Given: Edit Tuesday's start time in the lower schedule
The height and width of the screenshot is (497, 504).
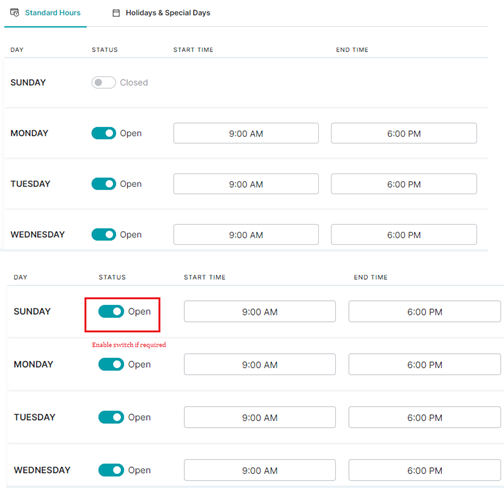Looking at the screenshot, I should pos(260,417).
